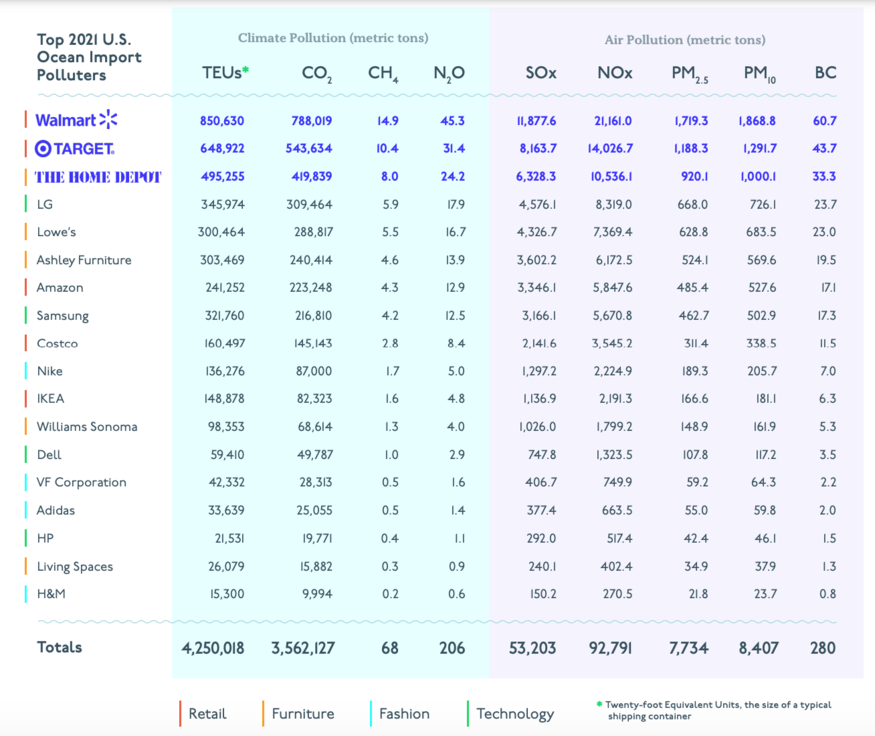875x736 pixels.
Task: Click the total CO2 value 3,562,127
Action: (303, 648)
